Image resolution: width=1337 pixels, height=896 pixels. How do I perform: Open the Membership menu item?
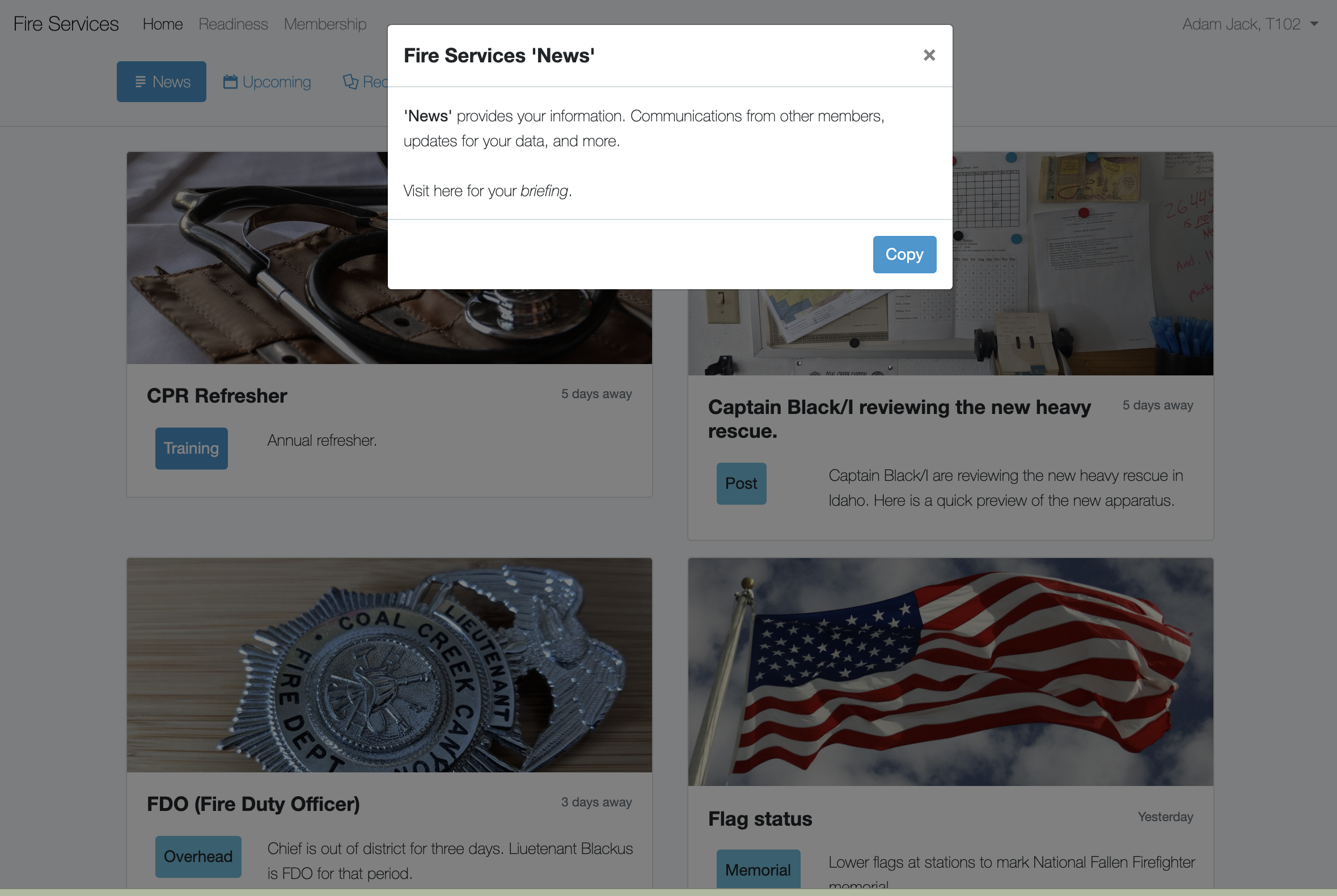[325, 24]
